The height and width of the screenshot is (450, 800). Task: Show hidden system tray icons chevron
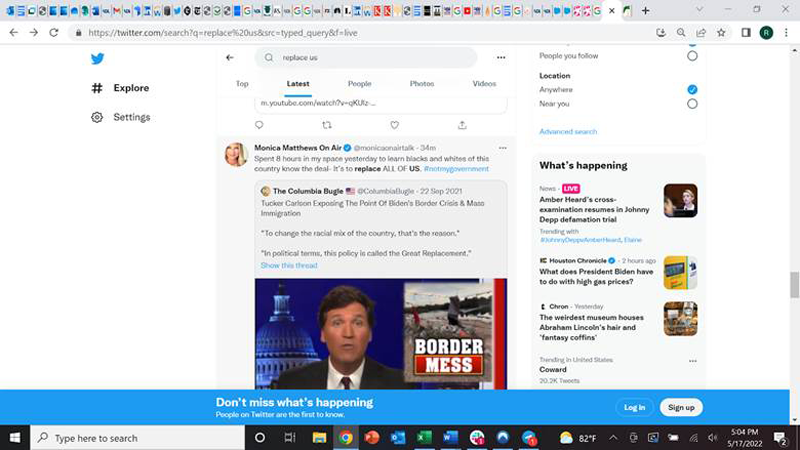click(613, 438)
